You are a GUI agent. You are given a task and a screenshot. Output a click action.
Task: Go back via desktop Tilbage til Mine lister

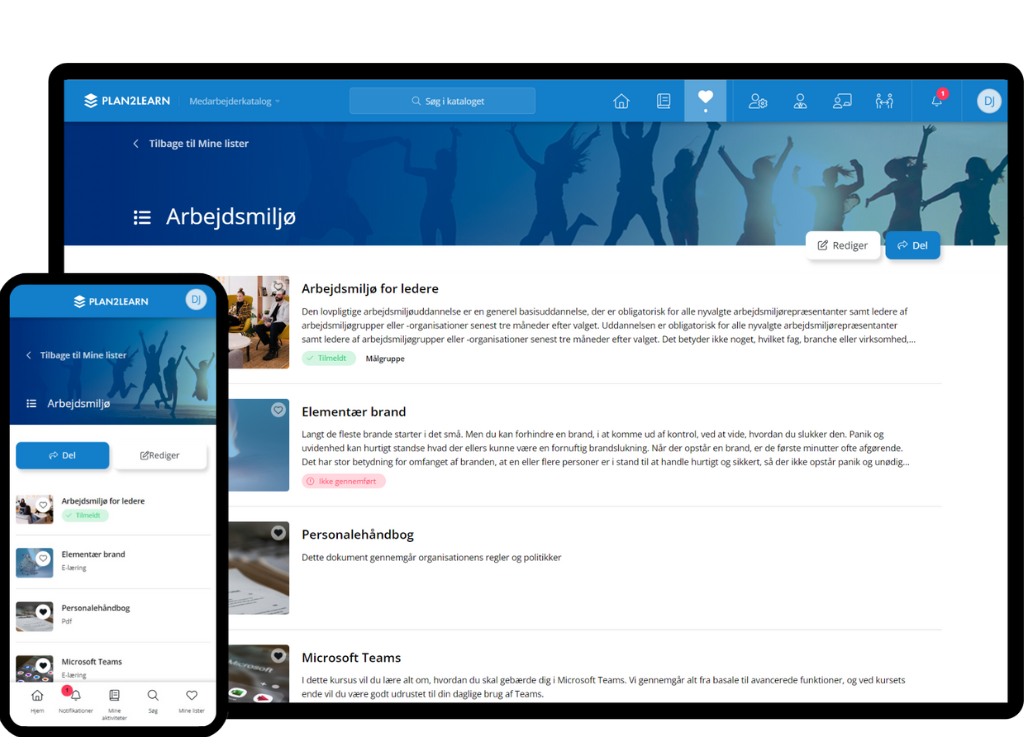(x=191, y=144)
